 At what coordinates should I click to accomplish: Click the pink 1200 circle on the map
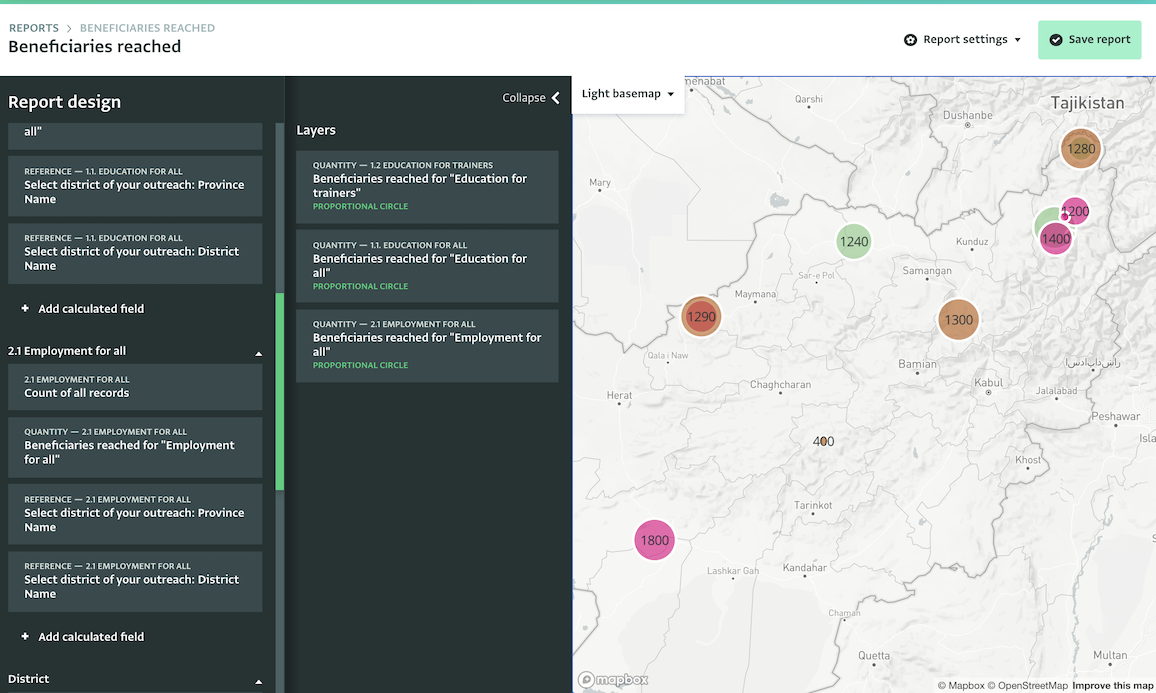click(x=1075, y=211)
